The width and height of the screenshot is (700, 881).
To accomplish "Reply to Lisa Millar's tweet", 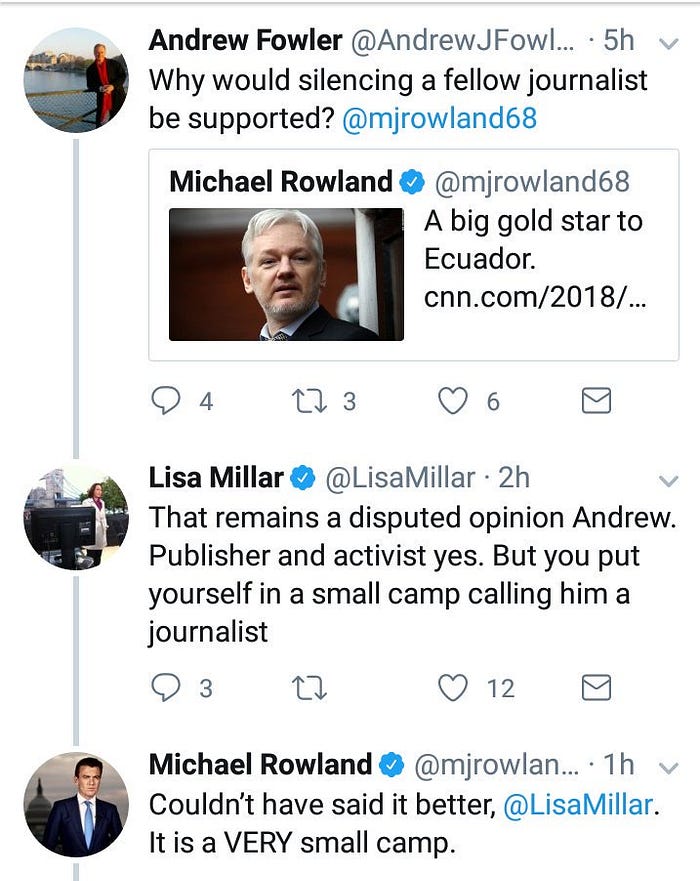I will pyautogui.click(x=166, y=688).
